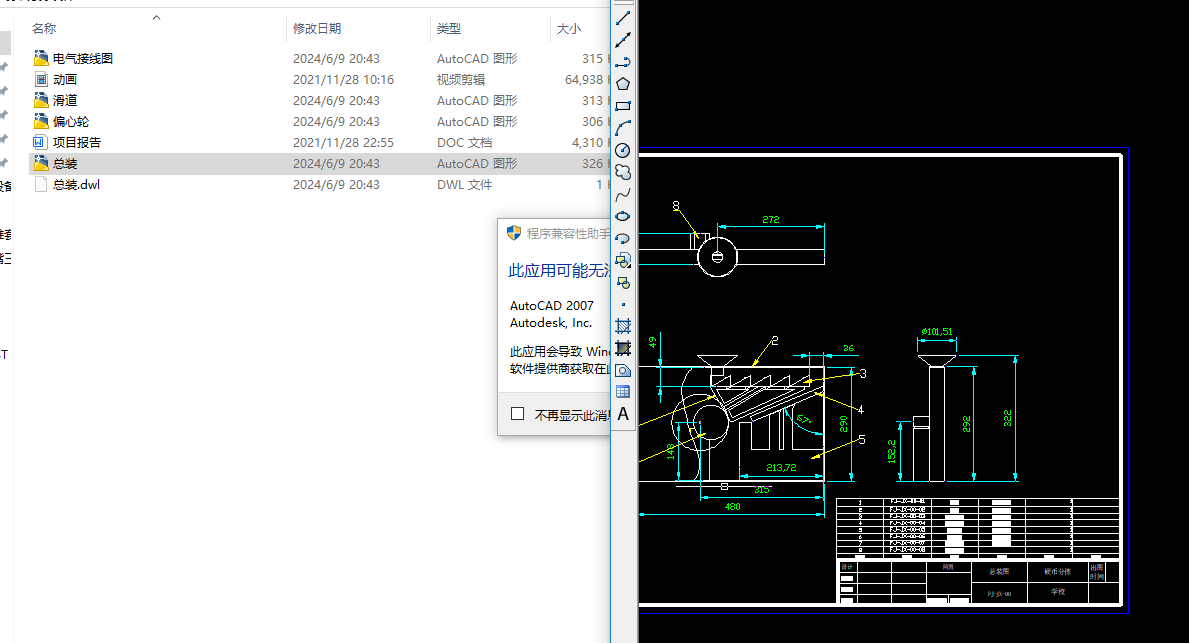Screen dimensions: 1189x643
Task: Check the 不再显示此消息 checkbox
Action: click(x=518, y=414)
